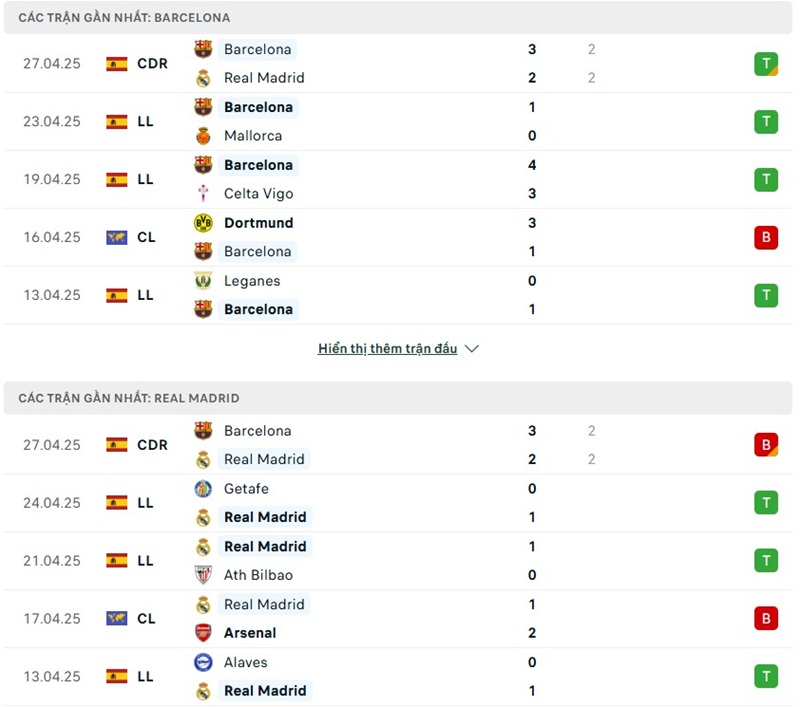The height and width of the screenshot is (707, 800).
Task: Click the red B badge for Arsenal match
Action: tap(766, 619)
